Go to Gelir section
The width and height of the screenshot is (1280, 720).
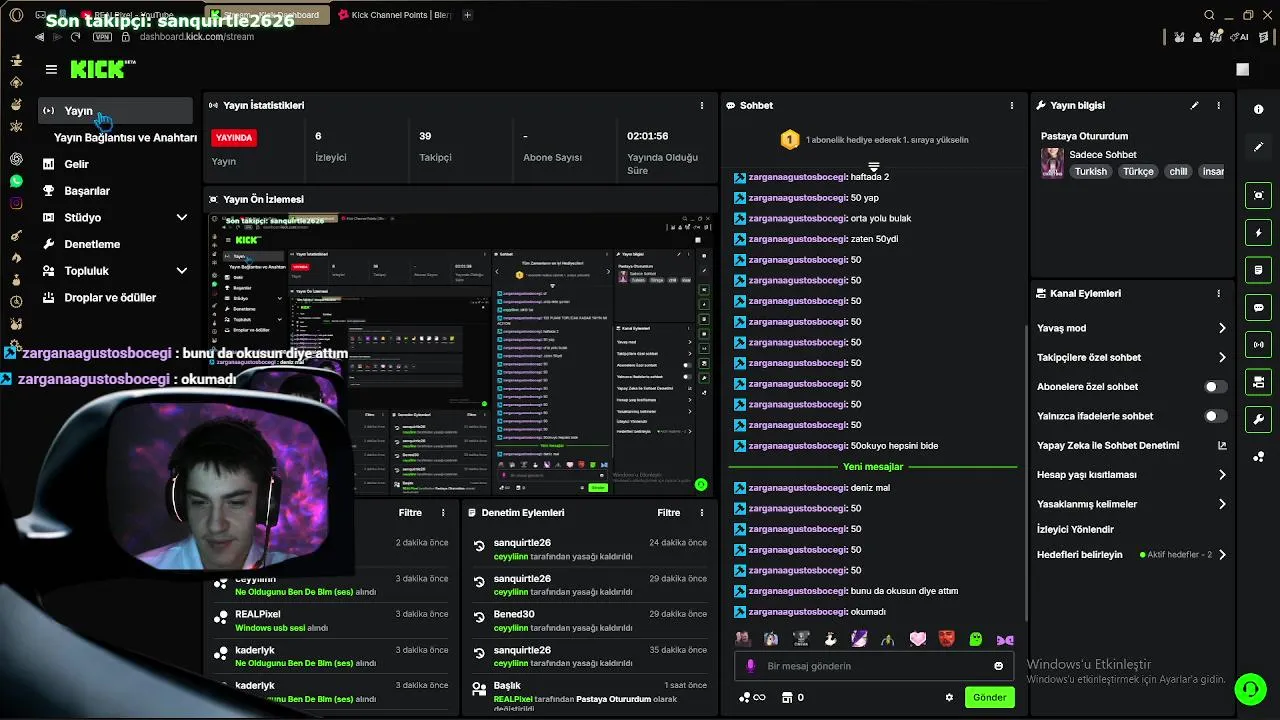(x=76, y=164)
